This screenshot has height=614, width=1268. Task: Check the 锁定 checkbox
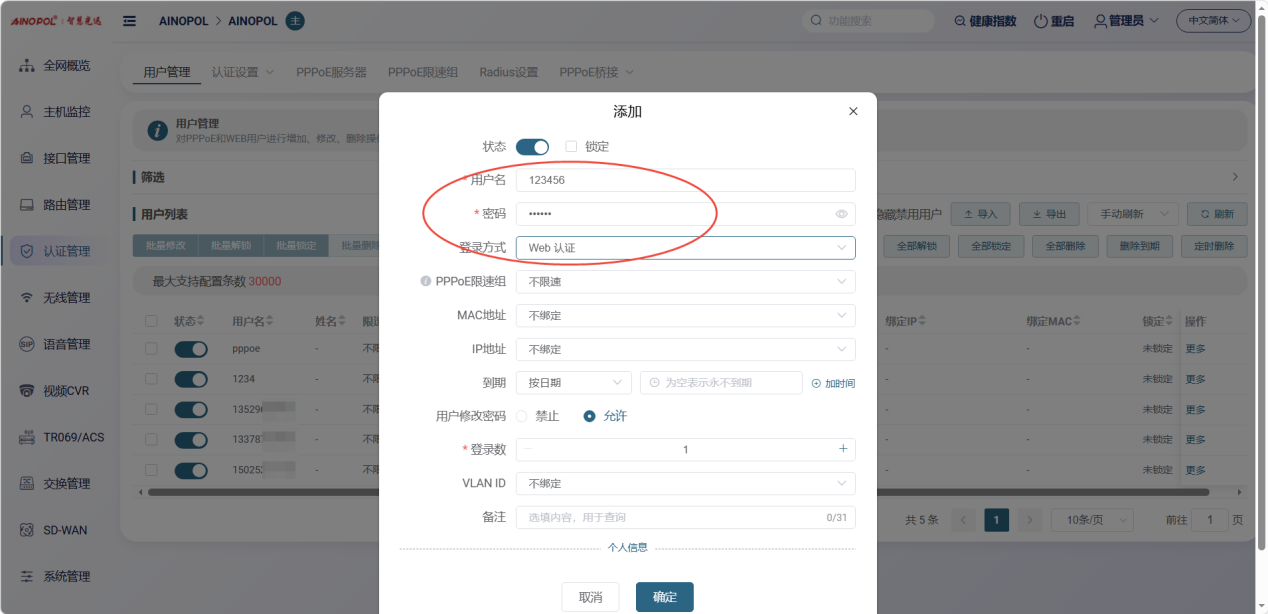[x=571, y=146]
